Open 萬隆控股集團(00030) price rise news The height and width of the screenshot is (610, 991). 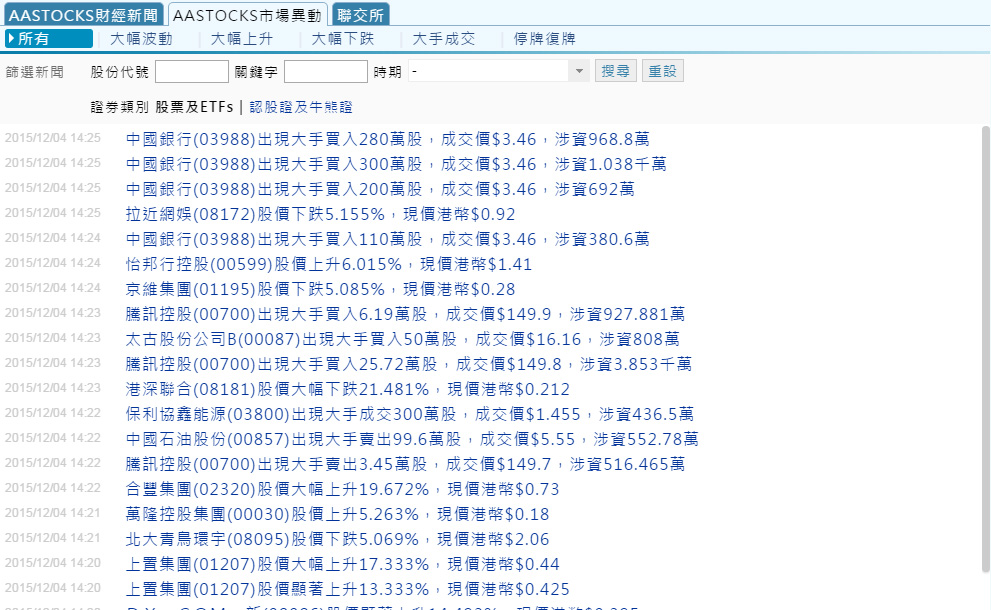click(337, 515)
